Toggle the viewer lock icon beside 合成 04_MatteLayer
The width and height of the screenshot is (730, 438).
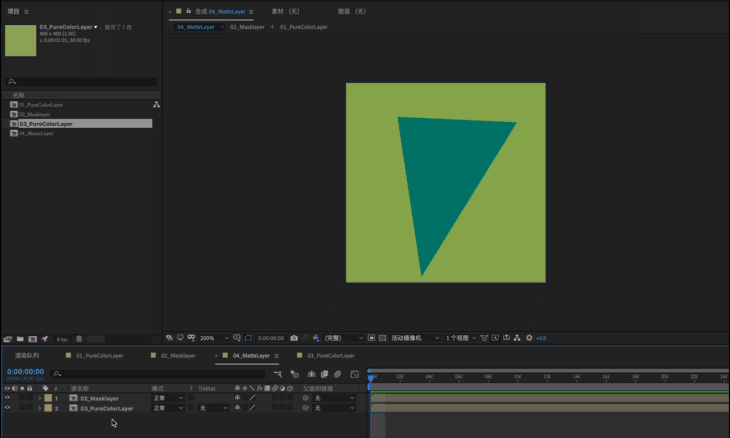(x=189, y=11)
